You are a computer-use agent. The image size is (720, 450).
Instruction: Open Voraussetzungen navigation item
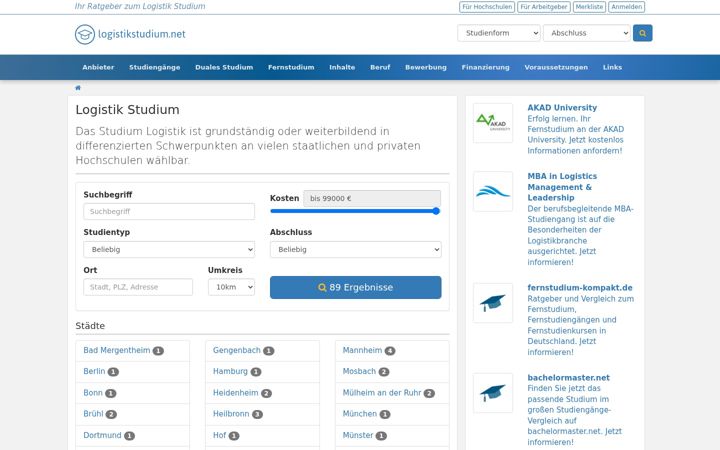pos(556,67)
